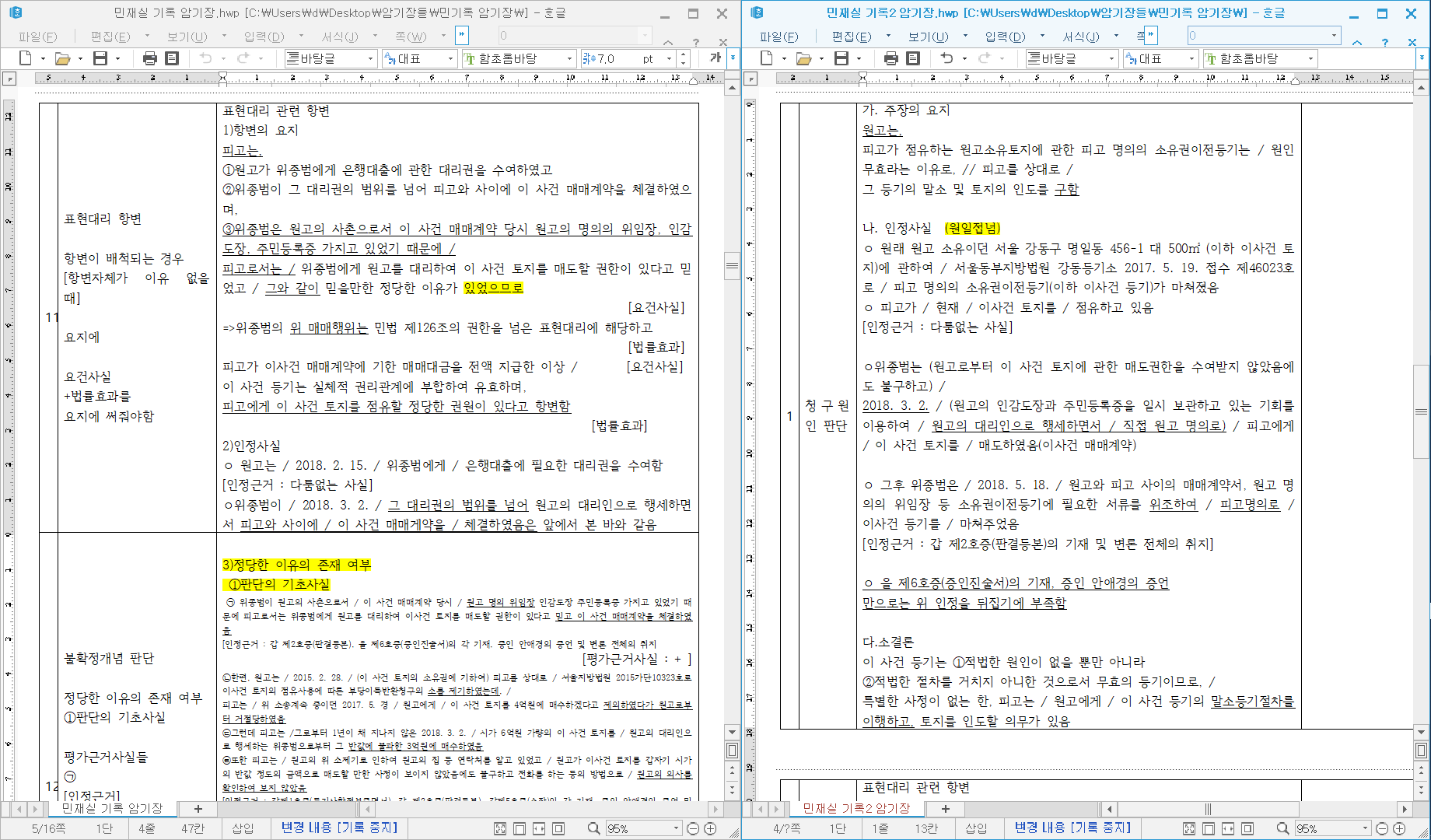Toggle 삽입 insert mode in left status bar

[243, 828]
